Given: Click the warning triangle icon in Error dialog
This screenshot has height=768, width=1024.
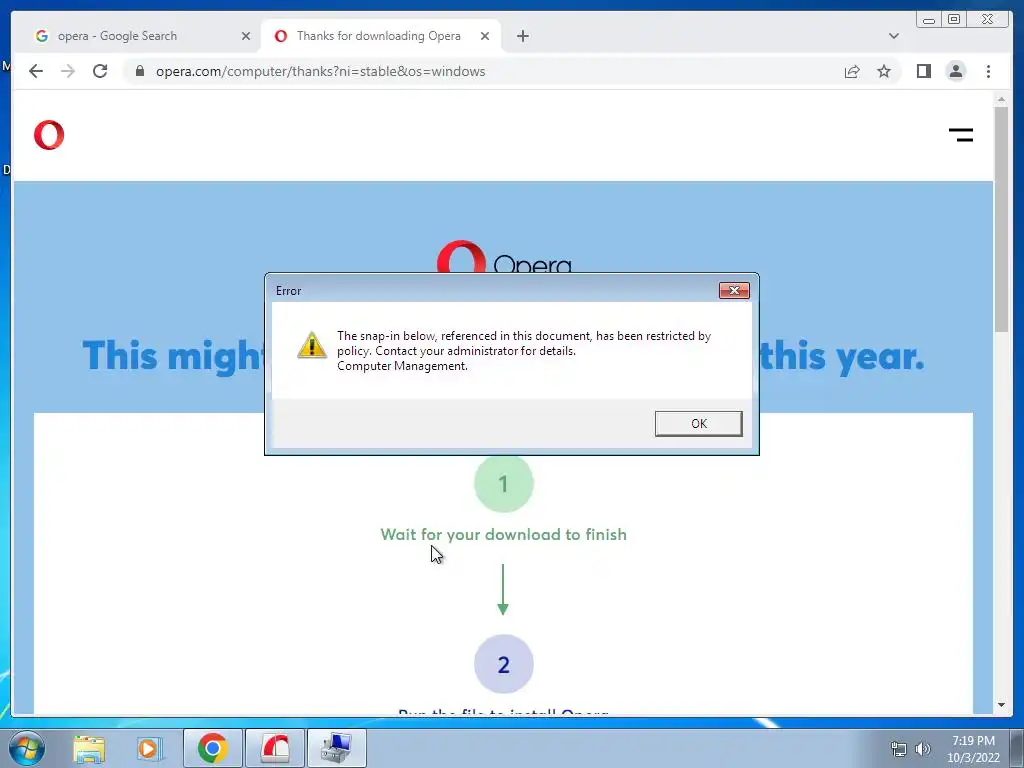Looking at the screenshot, I should (312, 345).
